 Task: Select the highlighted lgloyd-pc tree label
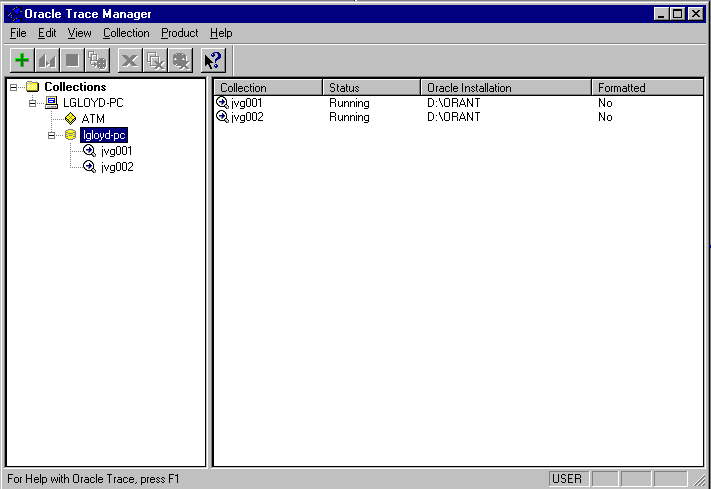(x=104, y=135)
